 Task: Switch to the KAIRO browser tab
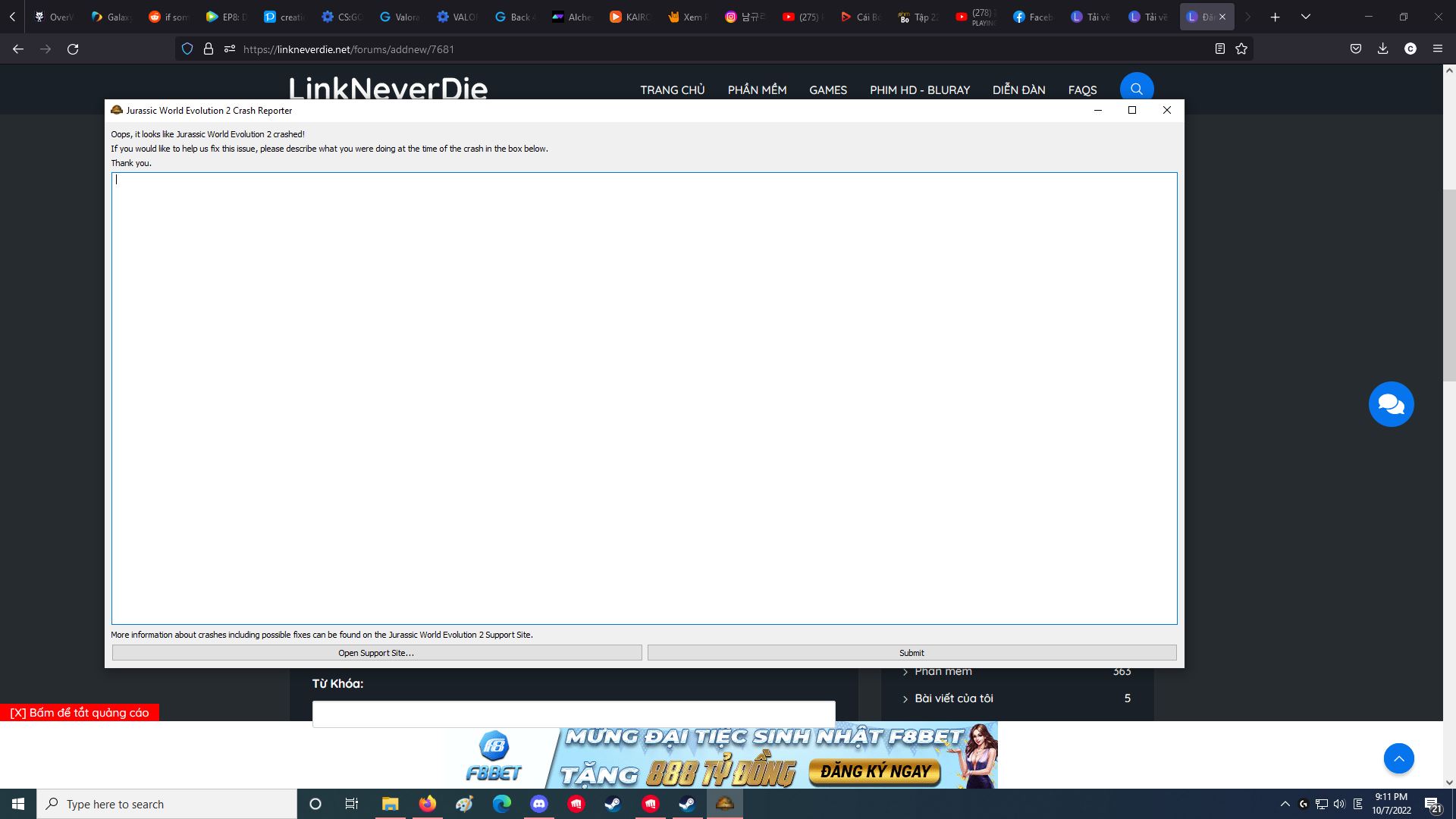click(629, 17)
